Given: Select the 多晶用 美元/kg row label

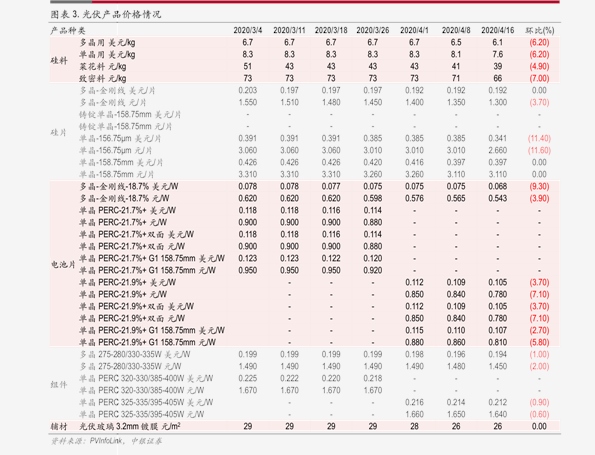Looking at the screenshot, I should point(107,43).
